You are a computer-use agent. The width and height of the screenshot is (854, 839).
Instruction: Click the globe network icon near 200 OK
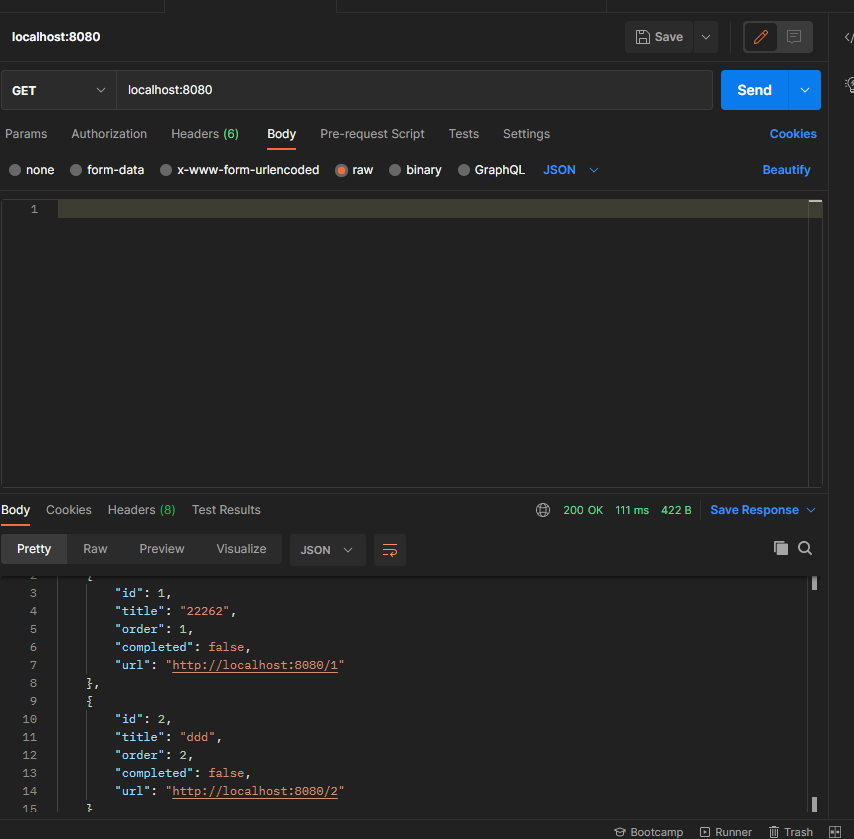pos(543,510)
